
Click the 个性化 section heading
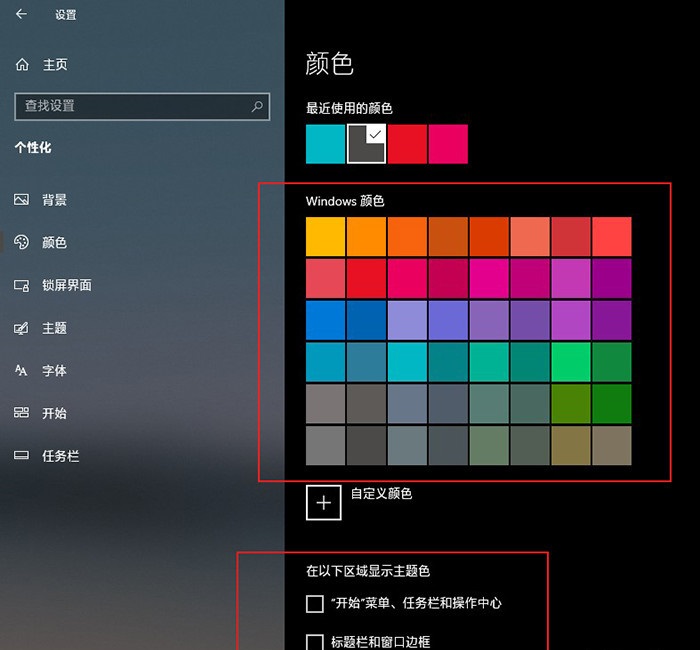tap(33, 147)
